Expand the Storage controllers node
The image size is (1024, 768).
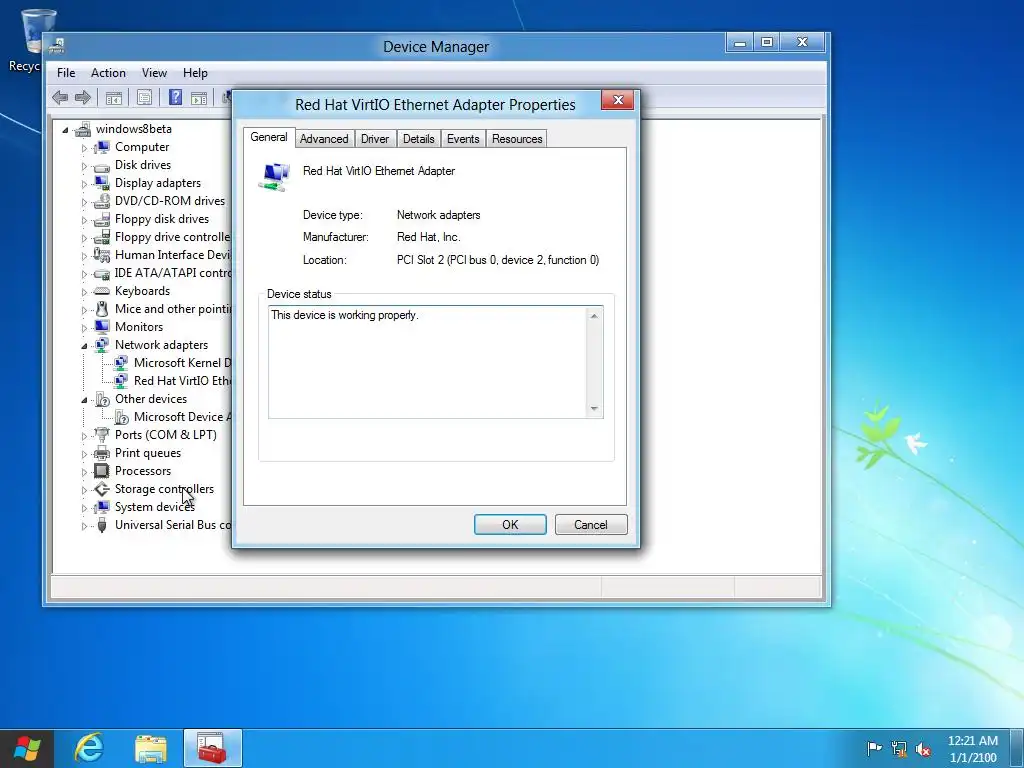(84, 490)
